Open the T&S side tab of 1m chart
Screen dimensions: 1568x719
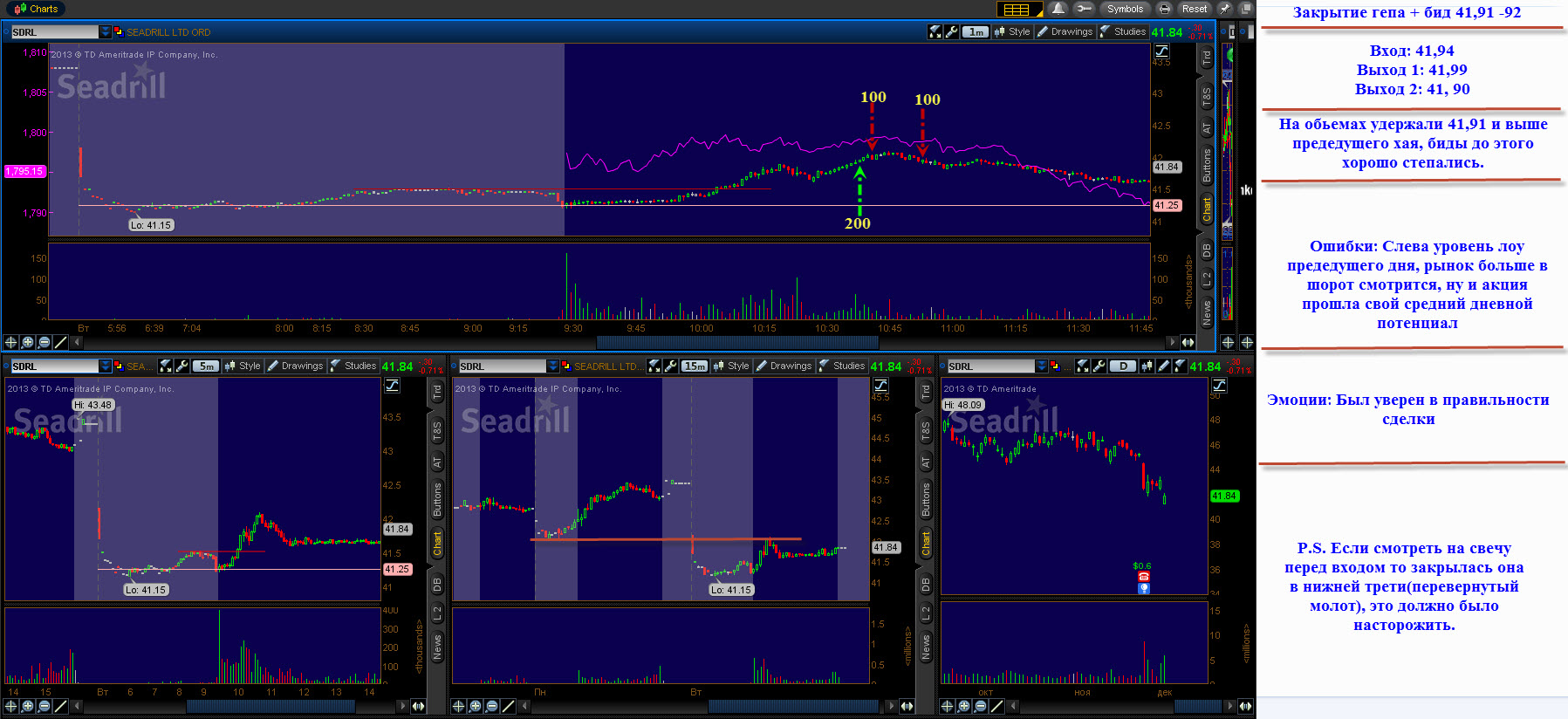click(x=1207, y=97)
